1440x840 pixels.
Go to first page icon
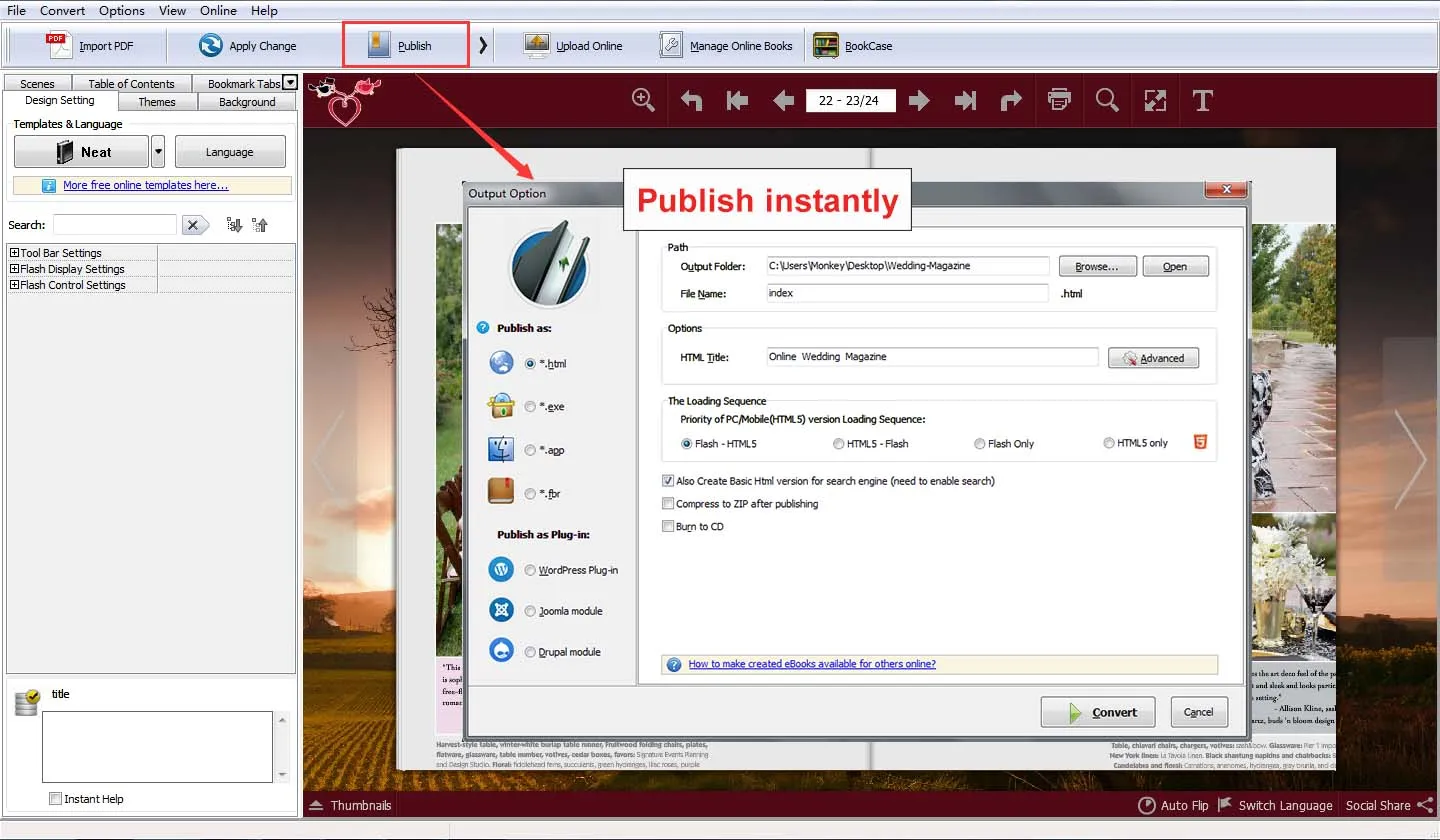click(x=738, y=100)
